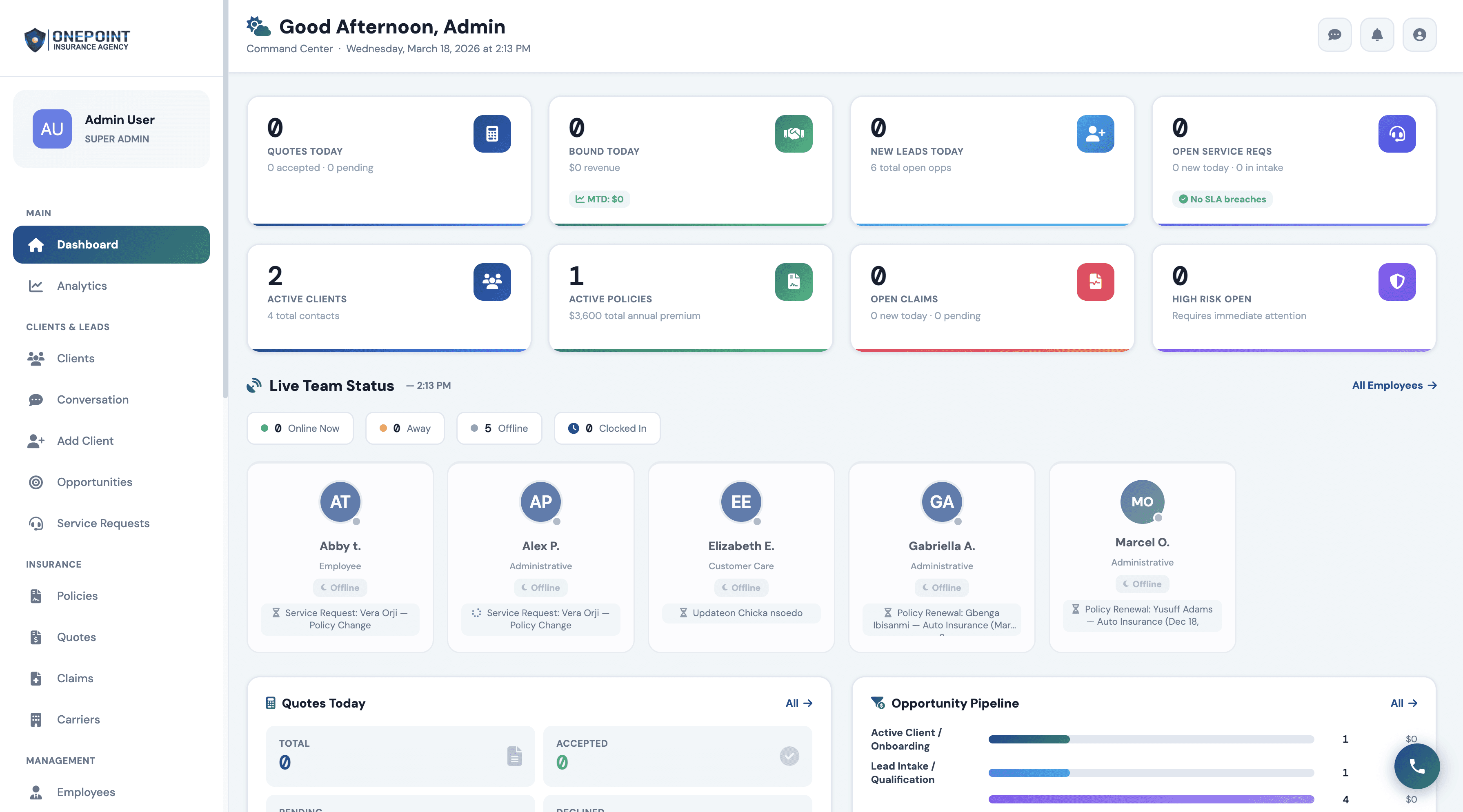Click the floating phone call button
Image resolution: width=1463 pixels, height=812 pixels.
[1416, 767]
